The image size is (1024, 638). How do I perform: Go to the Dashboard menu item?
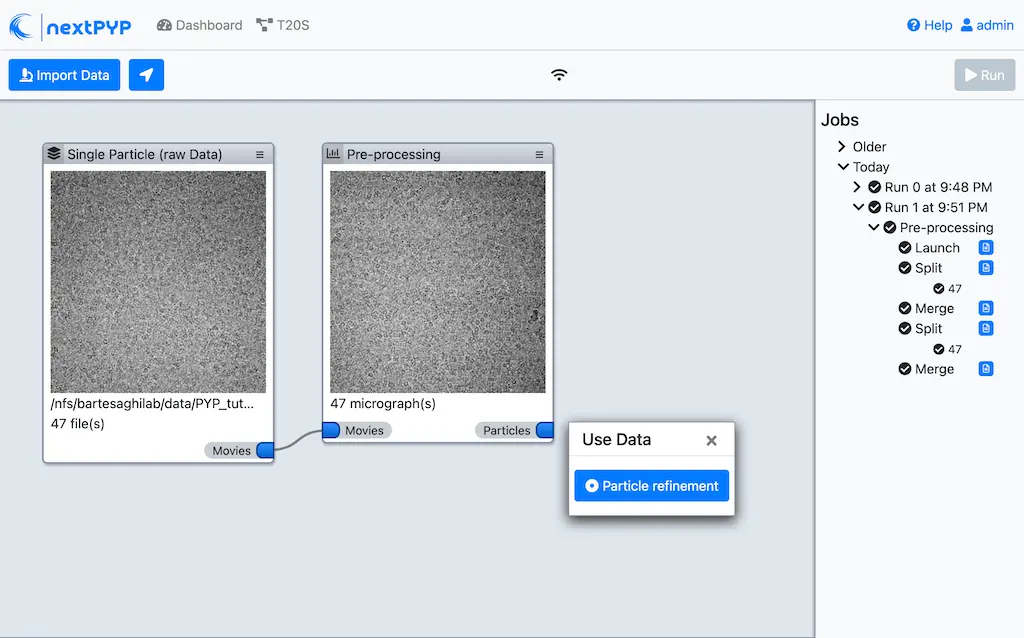point(199,25)
